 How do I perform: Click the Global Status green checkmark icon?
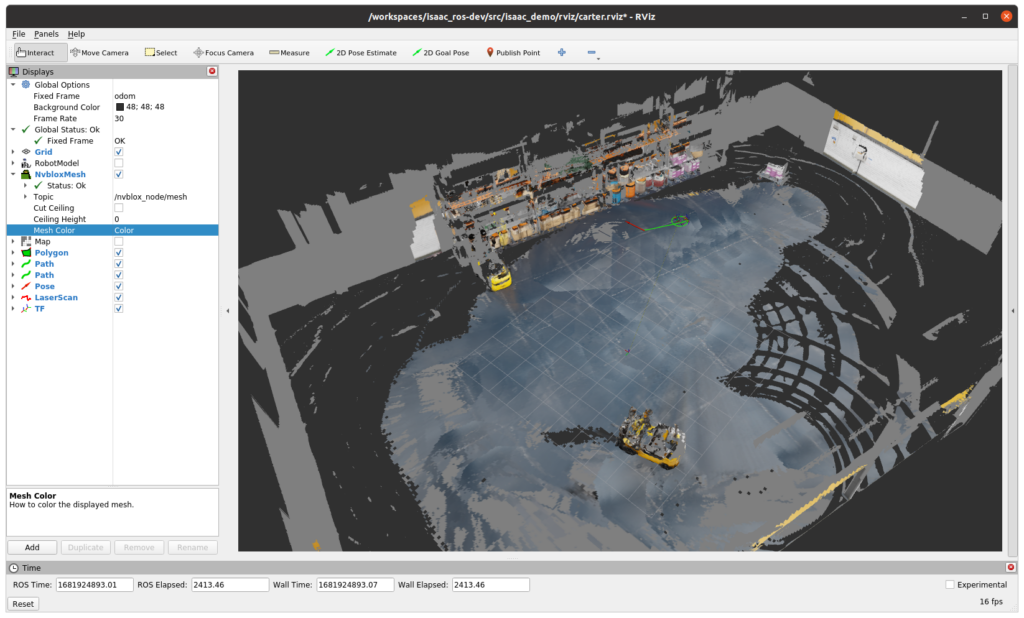point(26,129)
